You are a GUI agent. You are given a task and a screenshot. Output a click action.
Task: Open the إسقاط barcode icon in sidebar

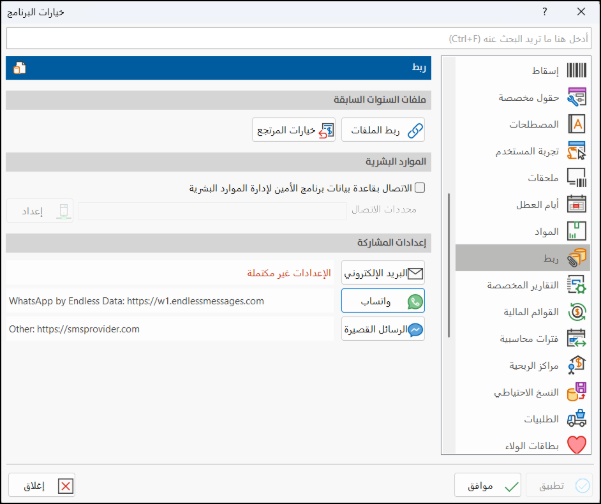point(576,71)
